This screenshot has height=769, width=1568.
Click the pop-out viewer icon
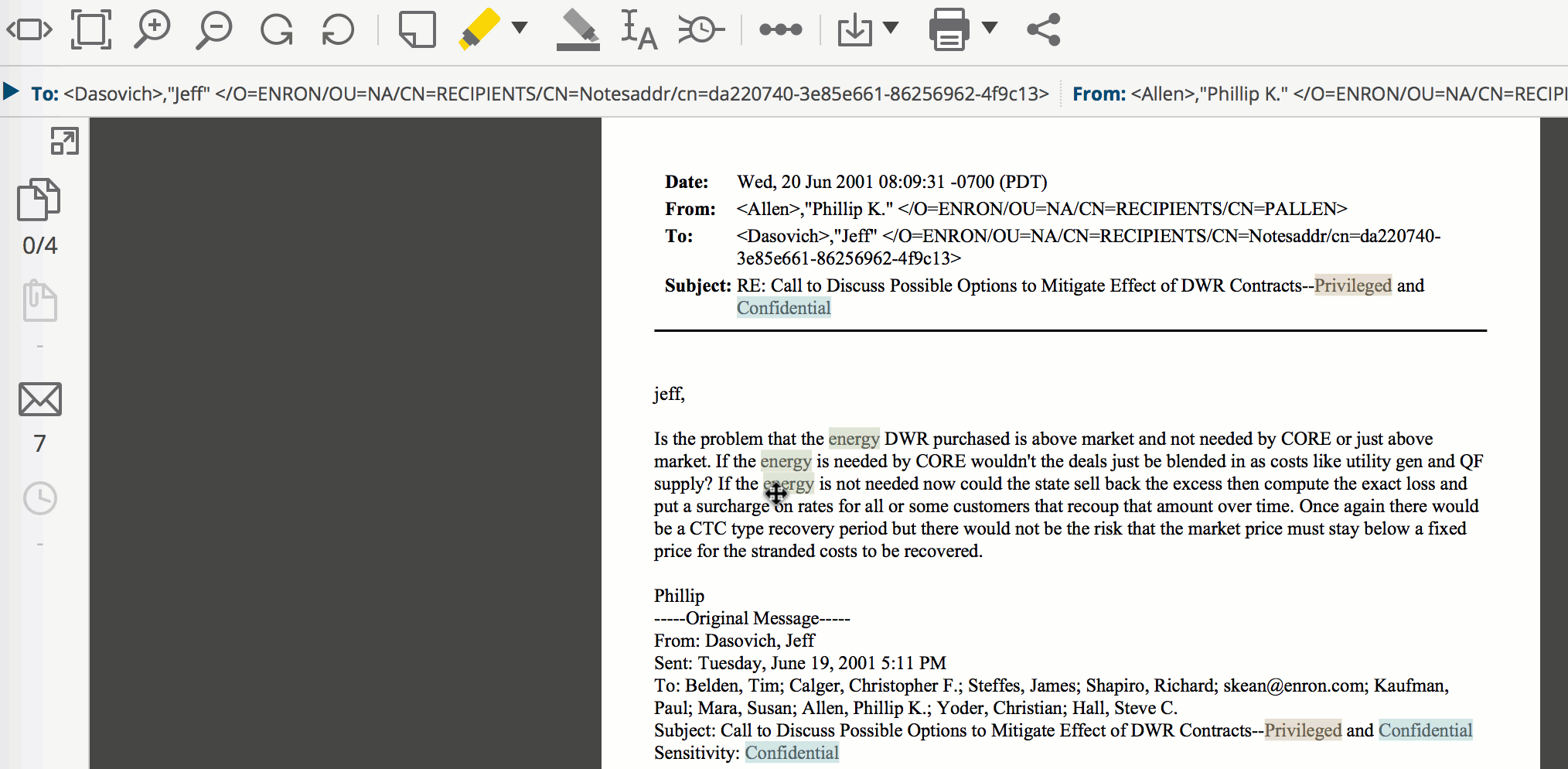point(65,141)
